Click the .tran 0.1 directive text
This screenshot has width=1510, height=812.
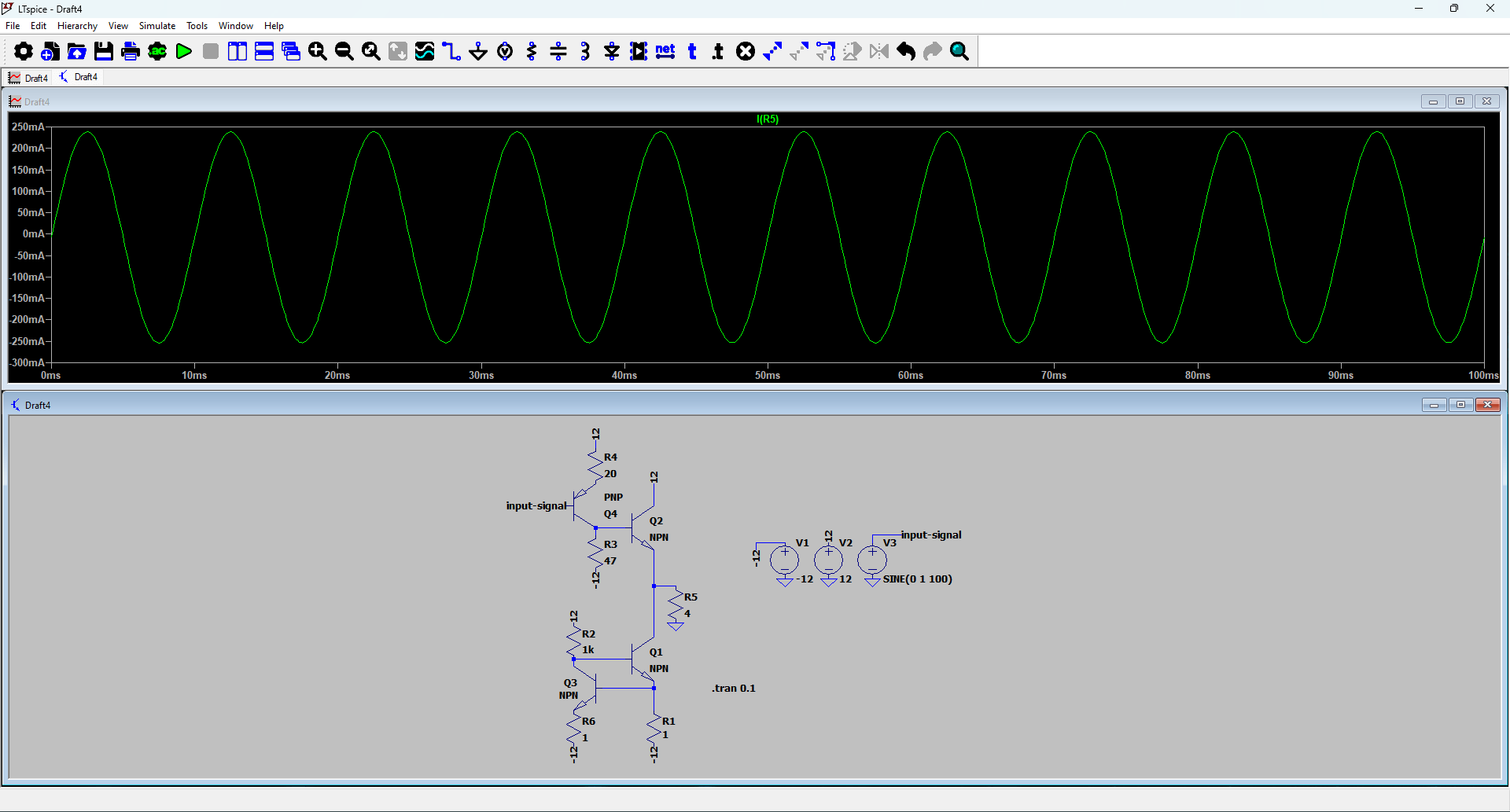click(734, 688)
